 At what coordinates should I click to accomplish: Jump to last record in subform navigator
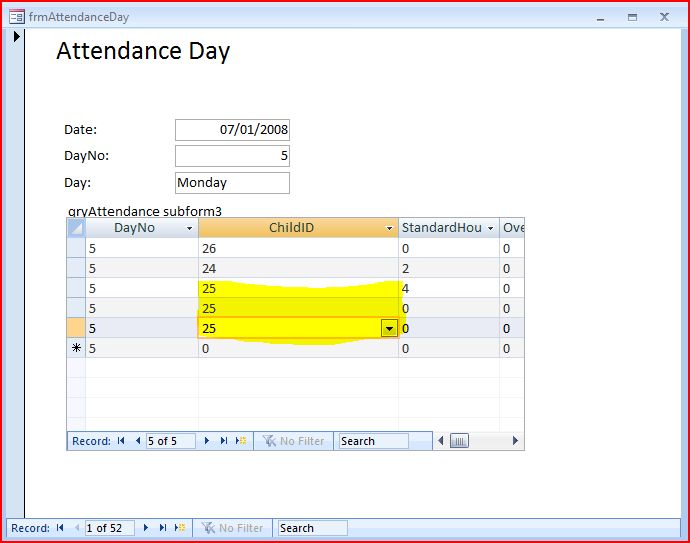click(x=222, y=440)
